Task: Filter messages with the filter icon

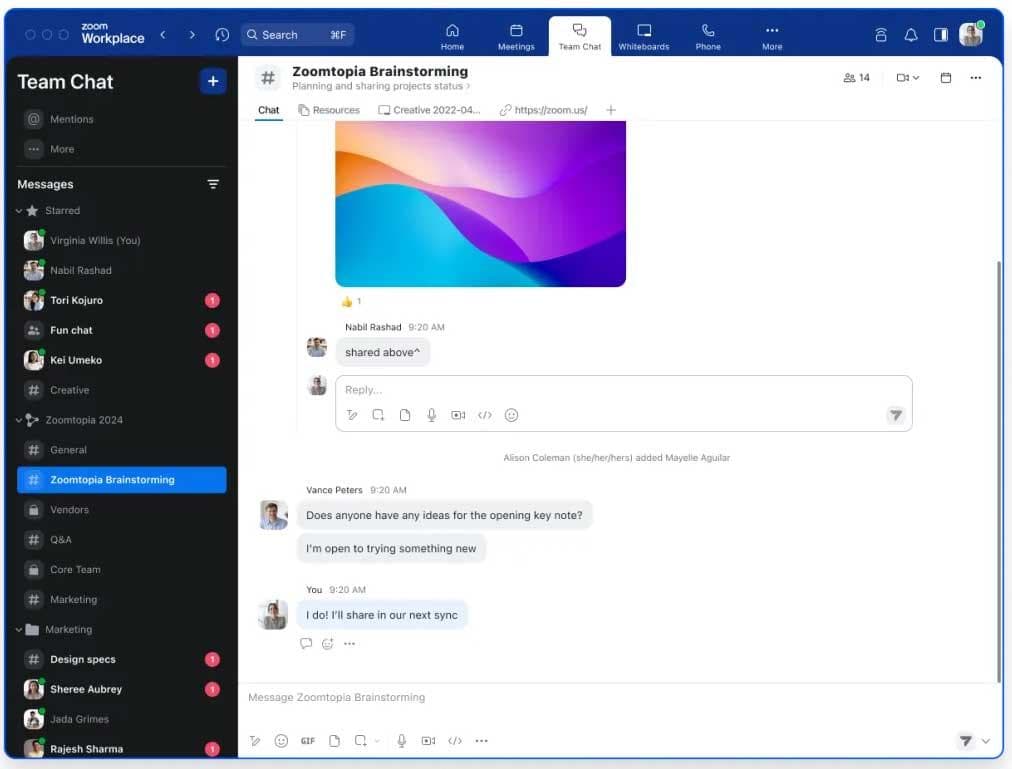Action: click(x=213, y=184)
